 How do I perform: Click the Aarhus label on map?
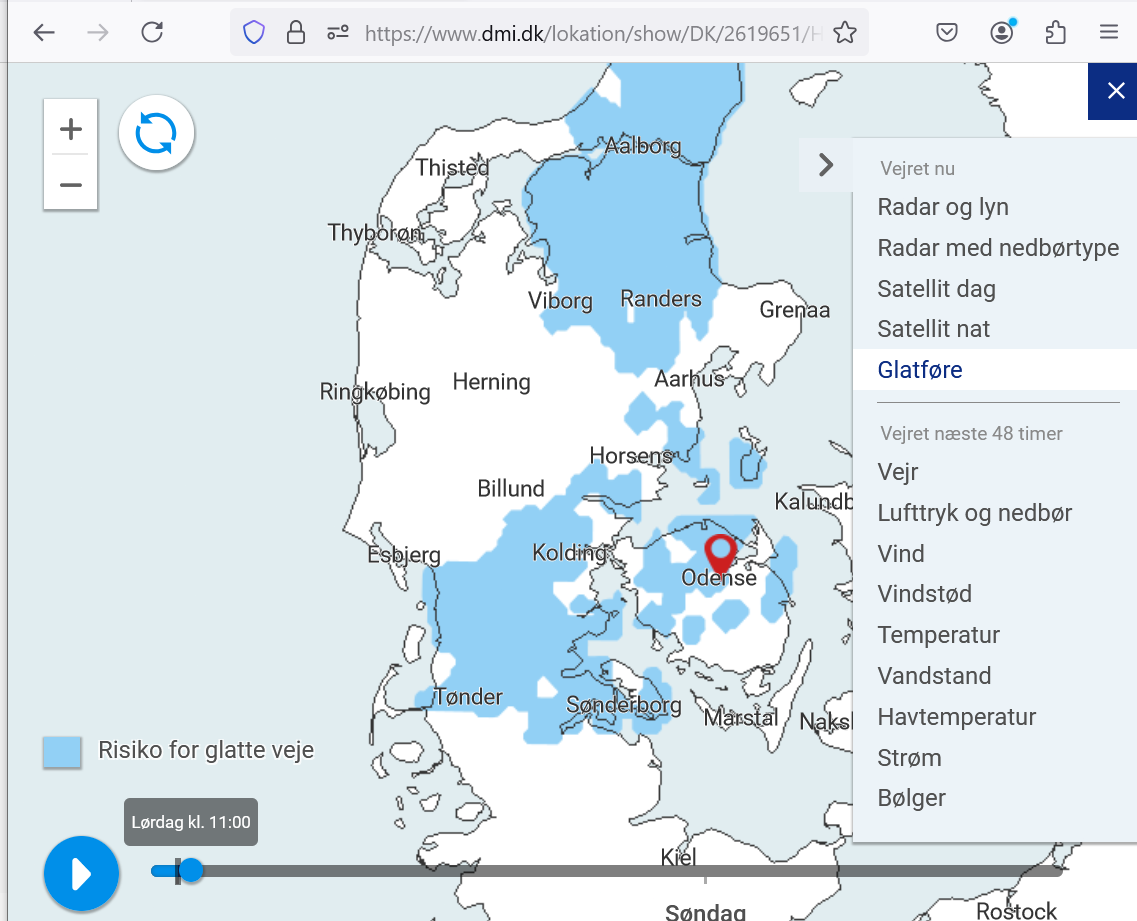tap(689, 379)
